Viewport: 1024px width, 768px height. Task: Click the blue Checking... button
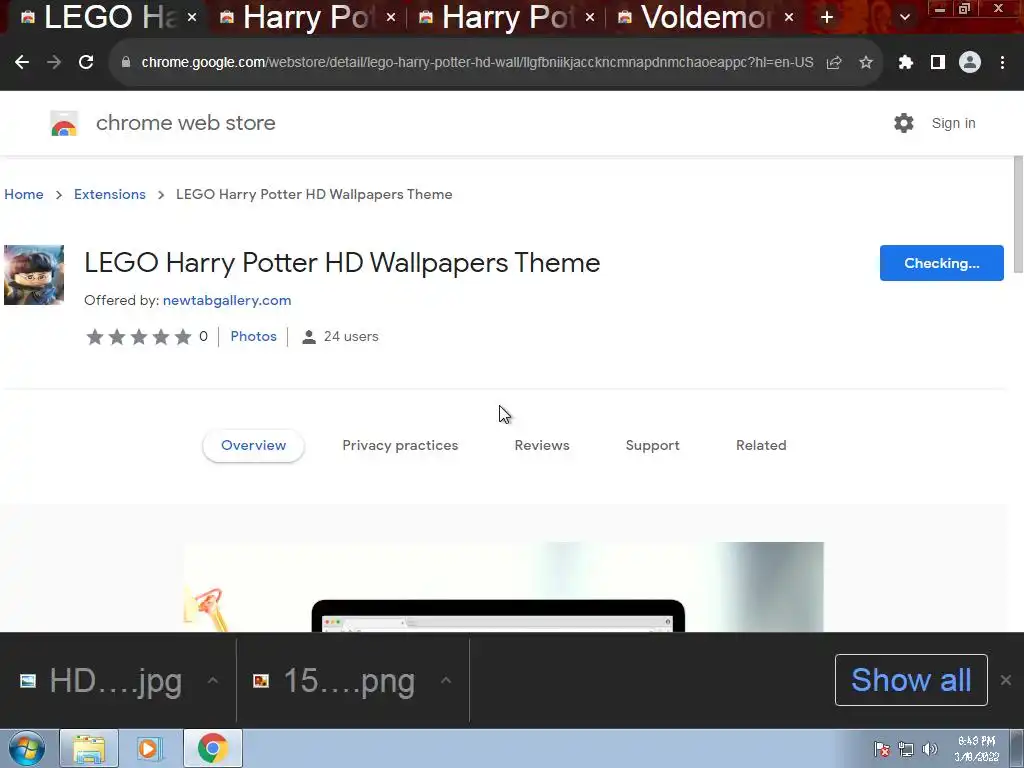tap(942, 263)
